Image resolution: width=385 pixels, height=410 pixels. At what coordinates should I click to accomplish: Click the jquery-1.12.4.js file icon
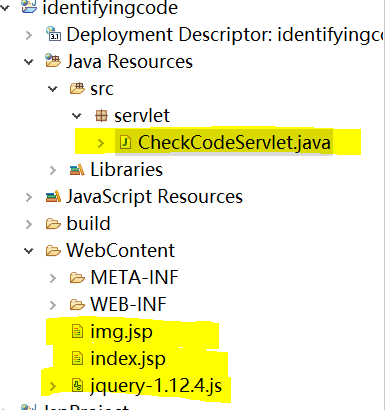click(77, 386)
